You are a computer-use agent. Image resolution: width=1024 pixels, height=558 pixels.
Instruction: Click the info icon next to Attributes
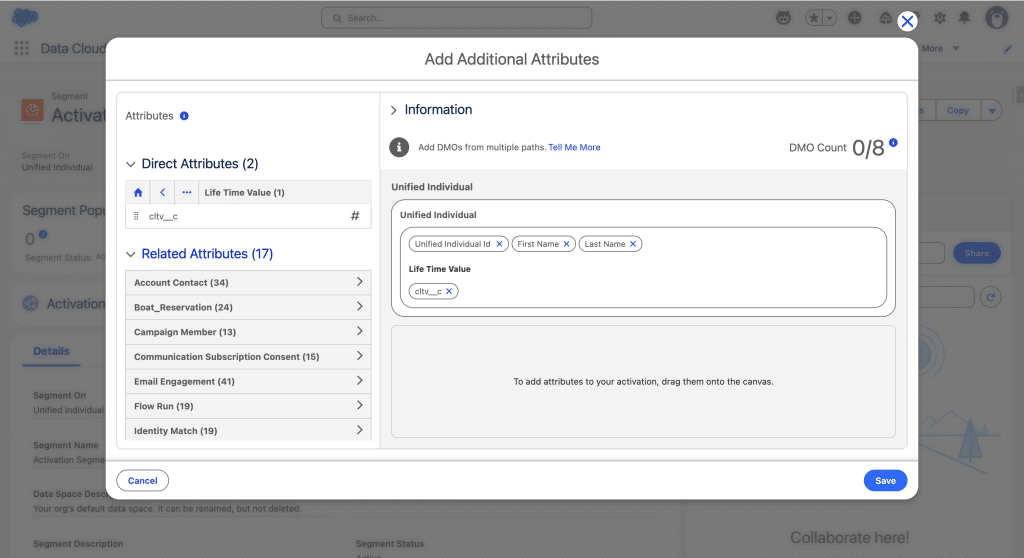(184, 116)
